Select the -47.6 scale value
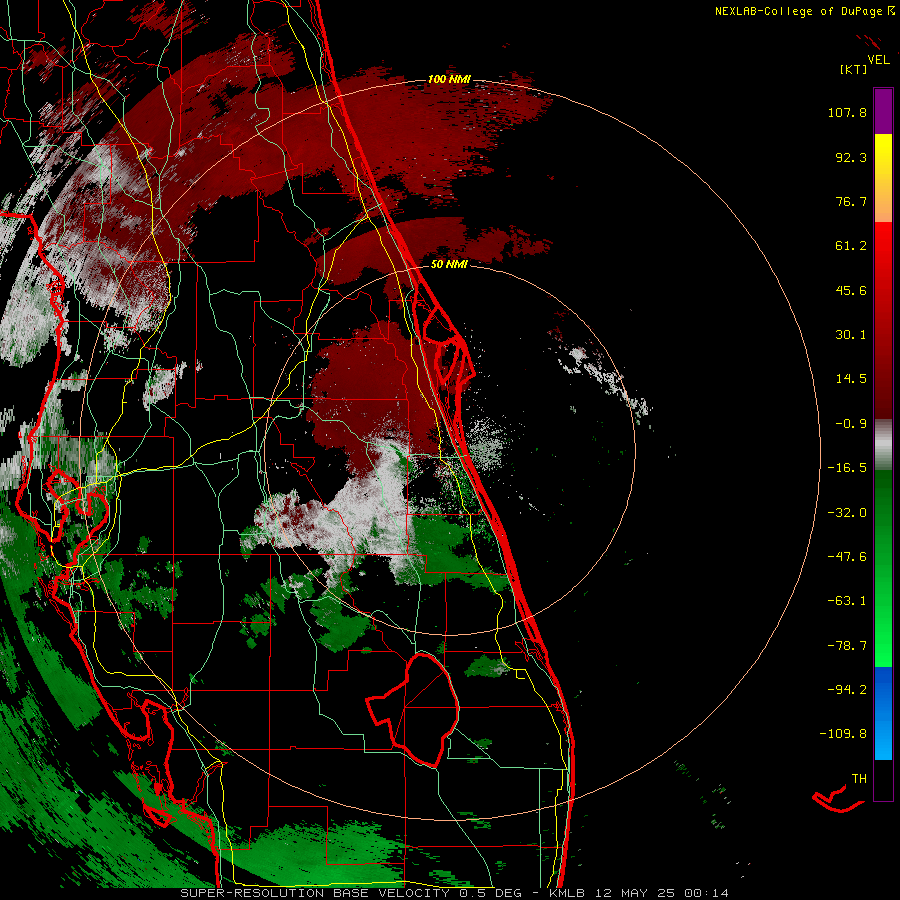The width and height of the screenshot is (900, 900). click(x=847, y=557)
